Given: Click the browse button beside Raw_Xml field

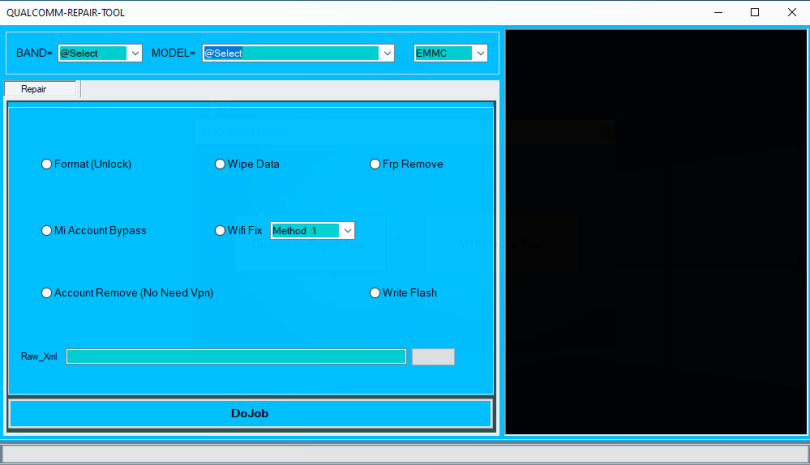Looking at the screenshot, I should [x=433, y=356].
